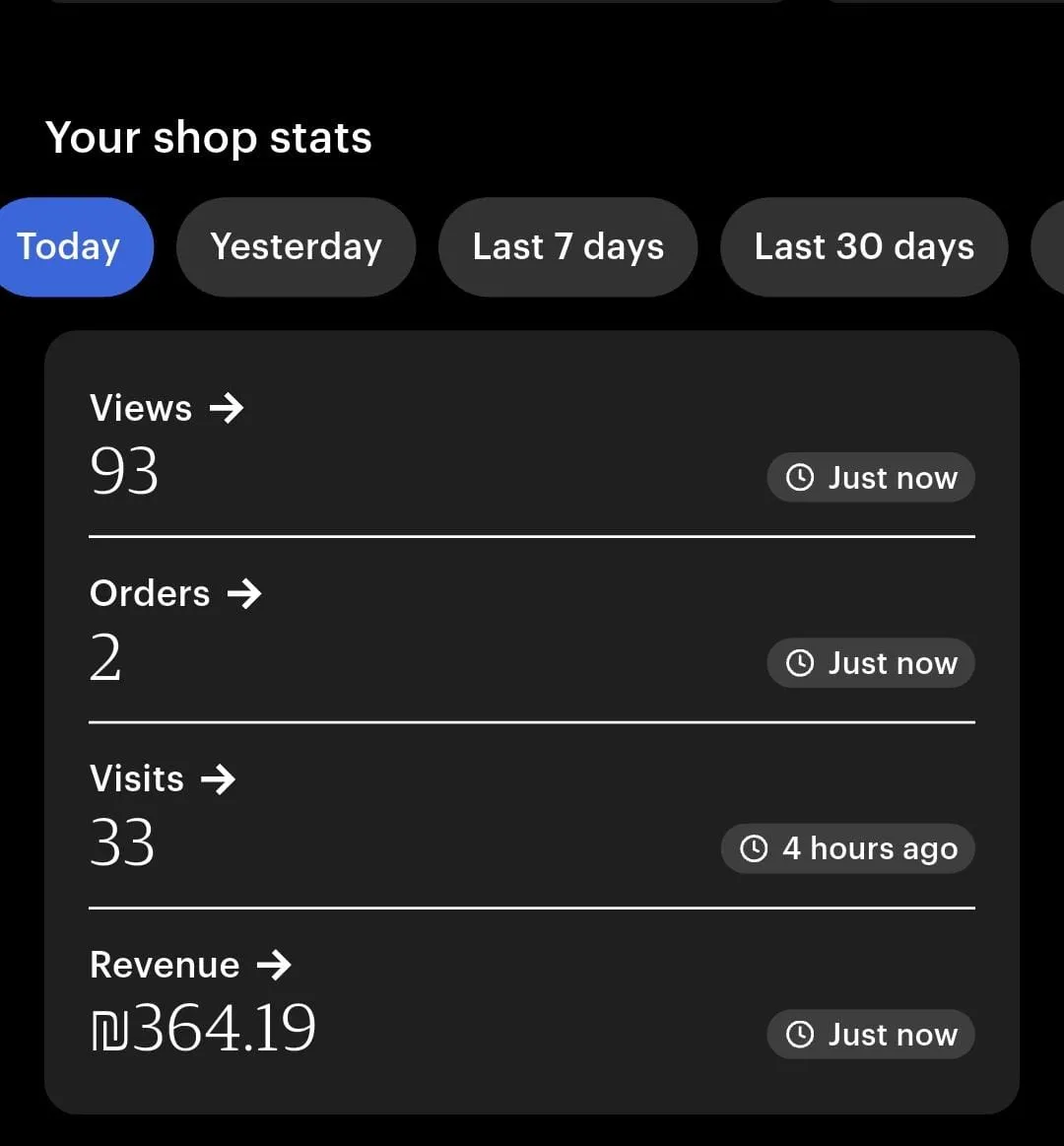Open the Orders stat details
This screenshot has height=1146, width=1064.
(150, 593)
